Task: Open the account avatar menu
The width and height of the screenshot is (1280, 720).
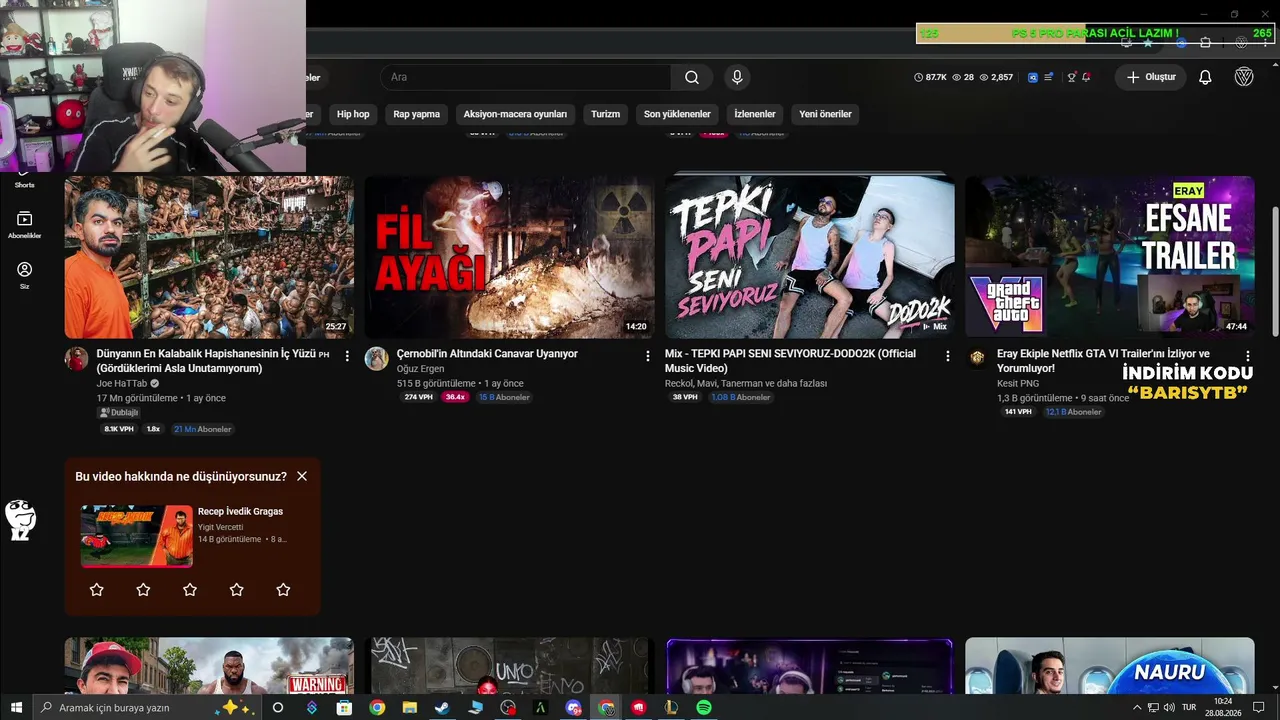Action: tap(1244, 77)
